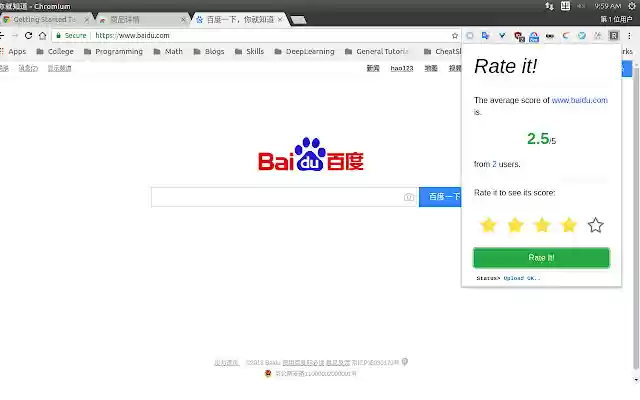Click the clock showing 9:59 AM
640x400 pixels.
[607, 6]
